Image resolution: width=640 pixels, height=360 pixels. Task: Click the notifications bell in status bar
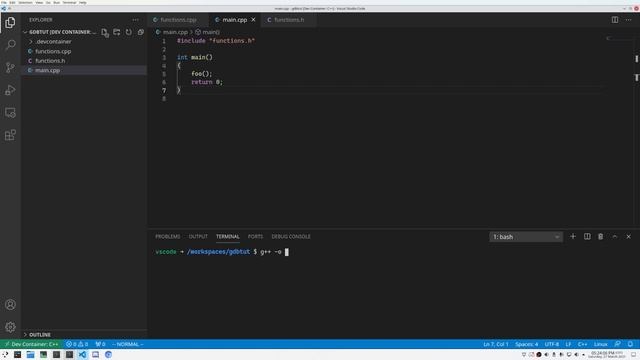[630, 344]
